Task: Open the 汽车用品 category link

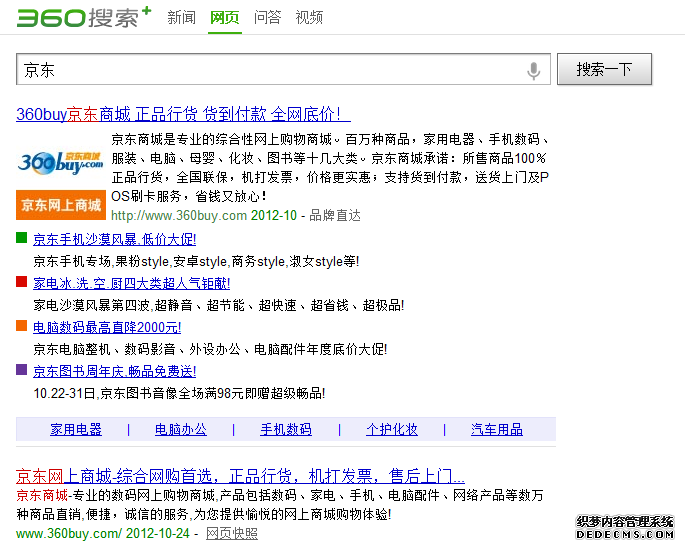Action: 497,429
